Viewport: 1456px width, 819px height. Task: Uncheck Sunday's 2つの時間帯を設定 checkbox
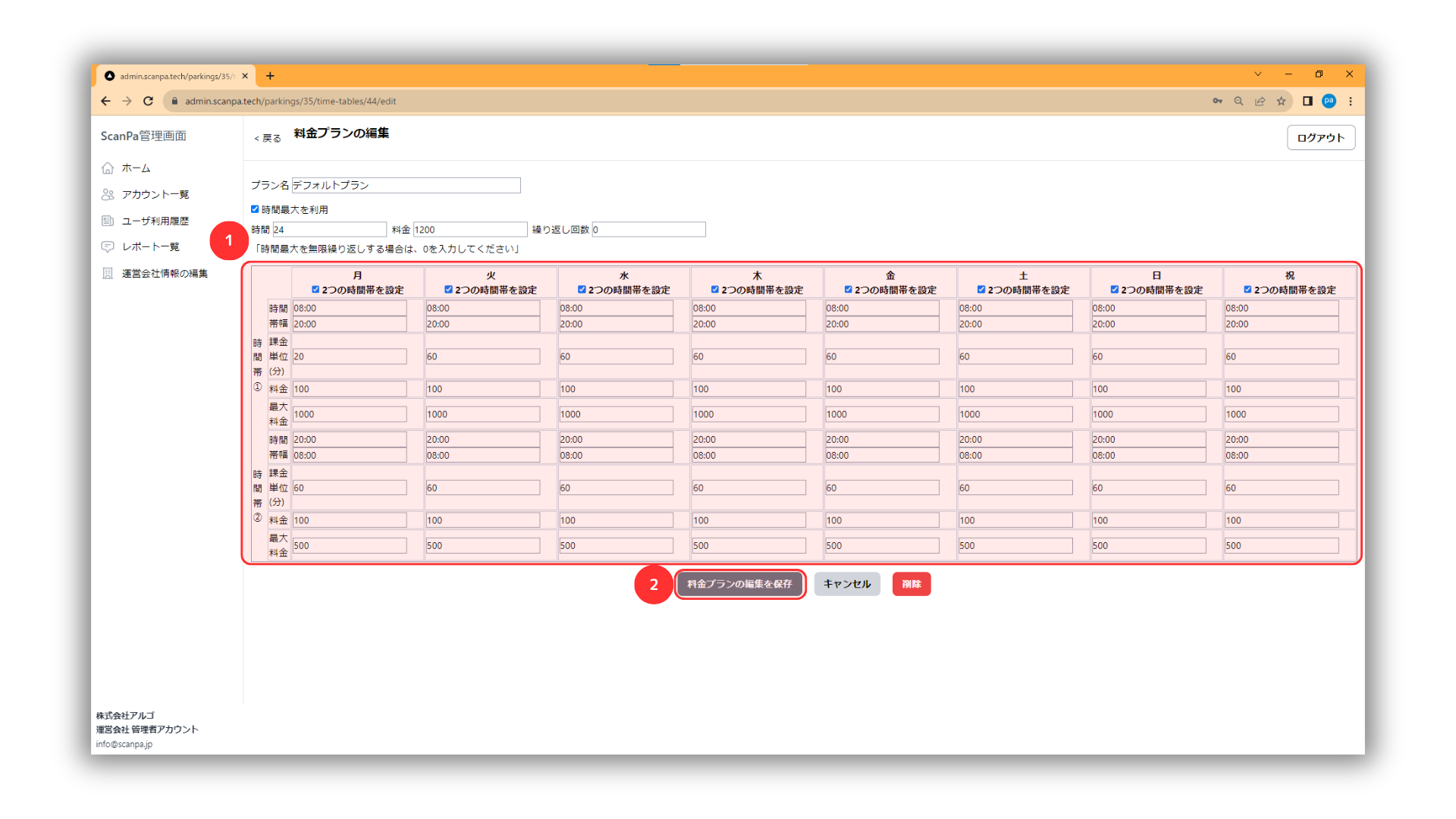(1114, 290)
